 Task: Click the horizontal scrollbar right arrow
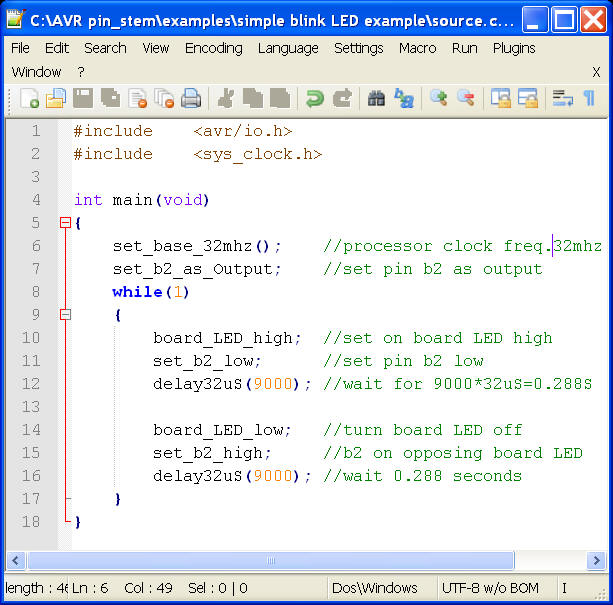(597, 561)
